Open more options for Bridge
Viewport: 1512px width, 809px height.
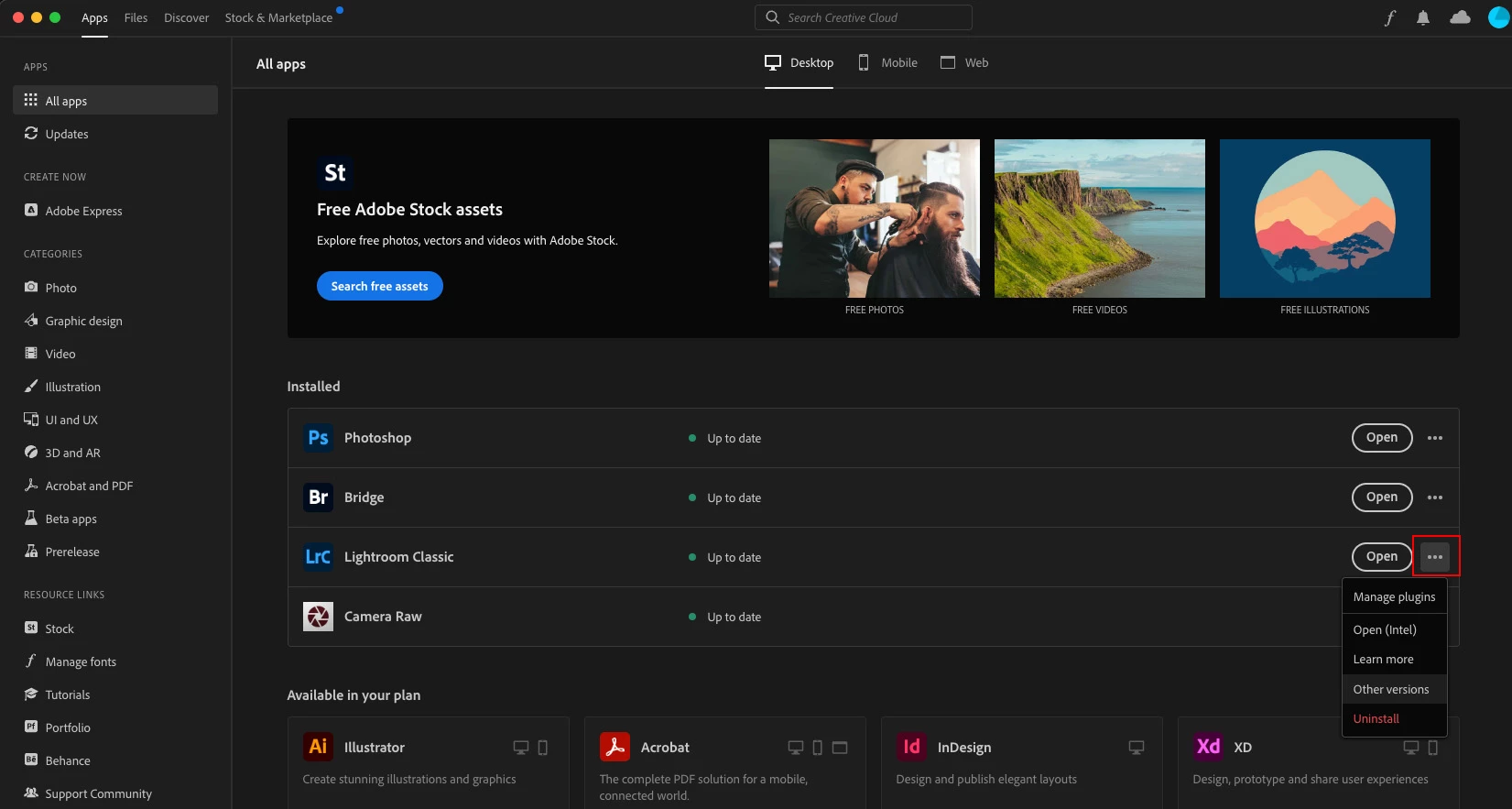[1435, 497]
